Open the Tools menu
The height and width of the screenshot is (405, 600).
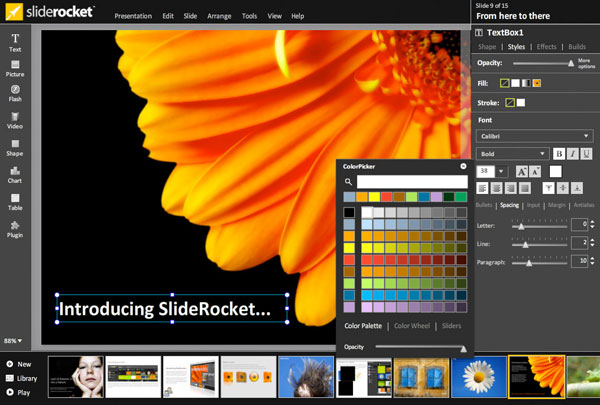[x=249, y=16]
